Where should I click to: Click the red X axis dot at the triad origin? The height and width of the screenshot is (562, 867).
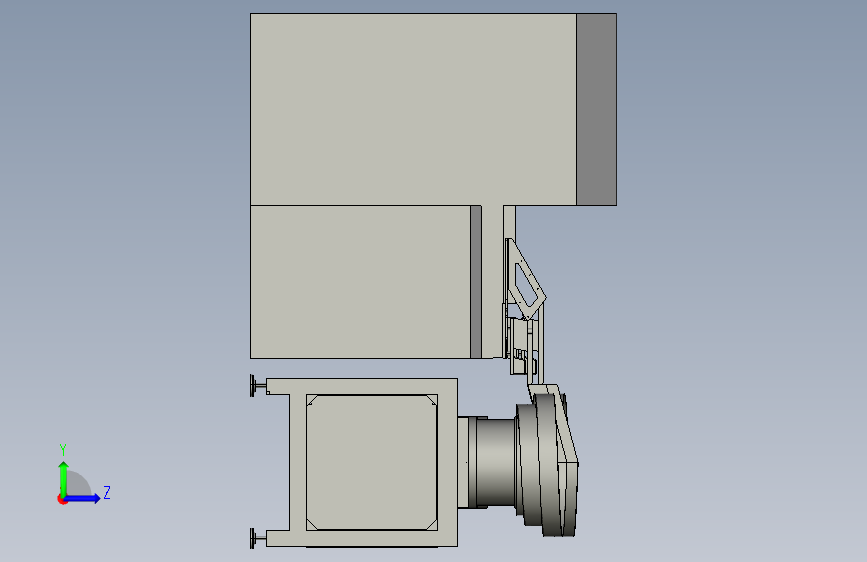[62, 500]
